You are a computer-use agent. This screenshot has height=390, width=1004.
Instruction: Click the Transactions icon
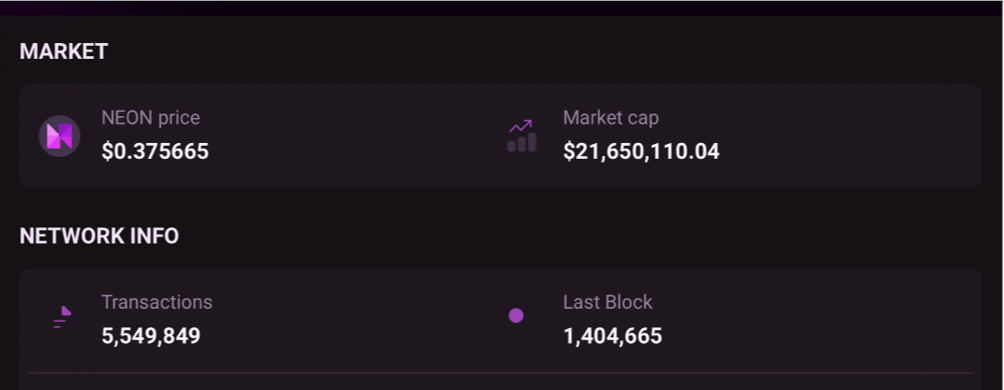click(x=62, y=317)
